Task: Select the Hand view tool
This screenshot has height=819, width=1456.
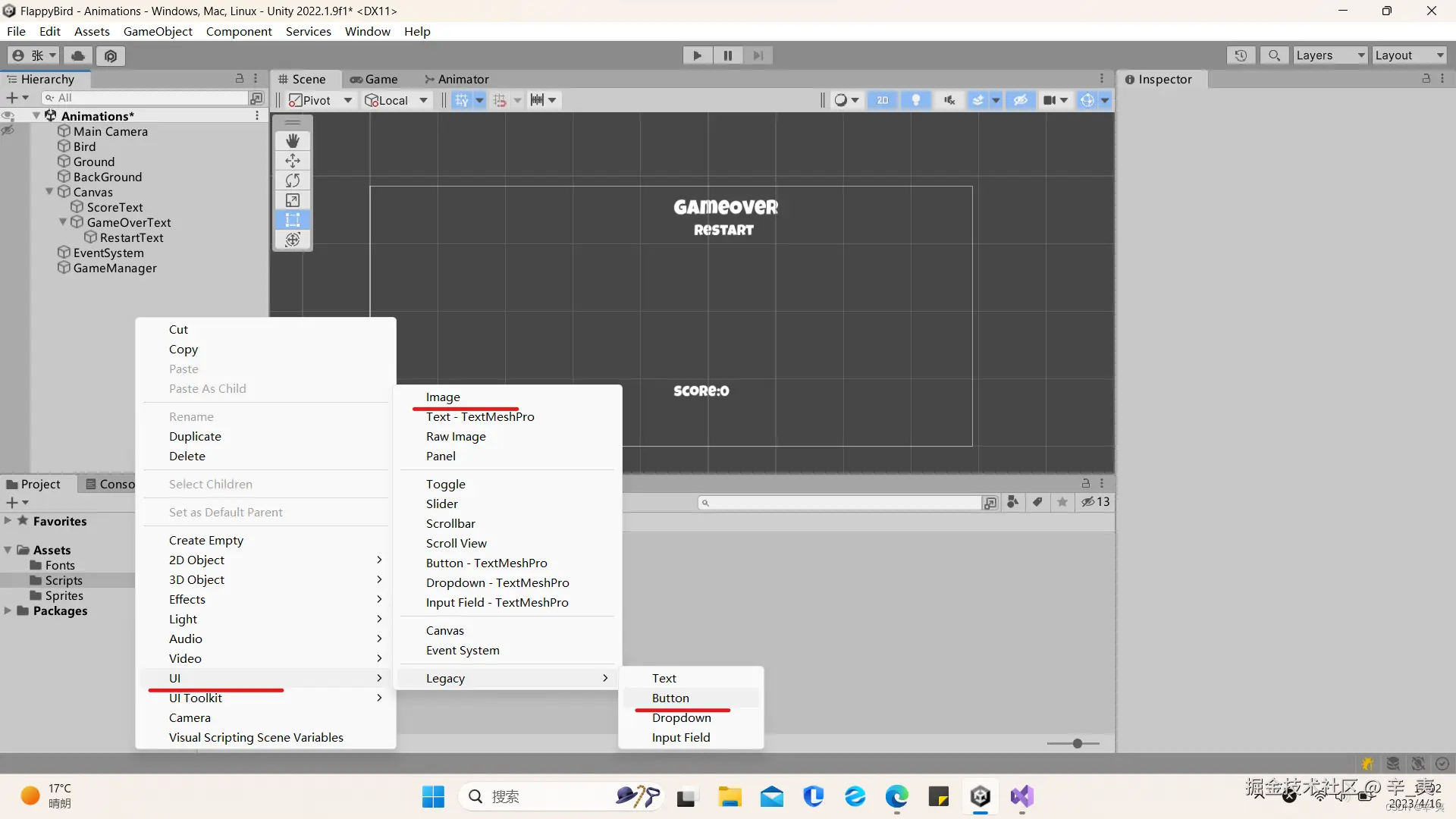Action: pos(293,141)
